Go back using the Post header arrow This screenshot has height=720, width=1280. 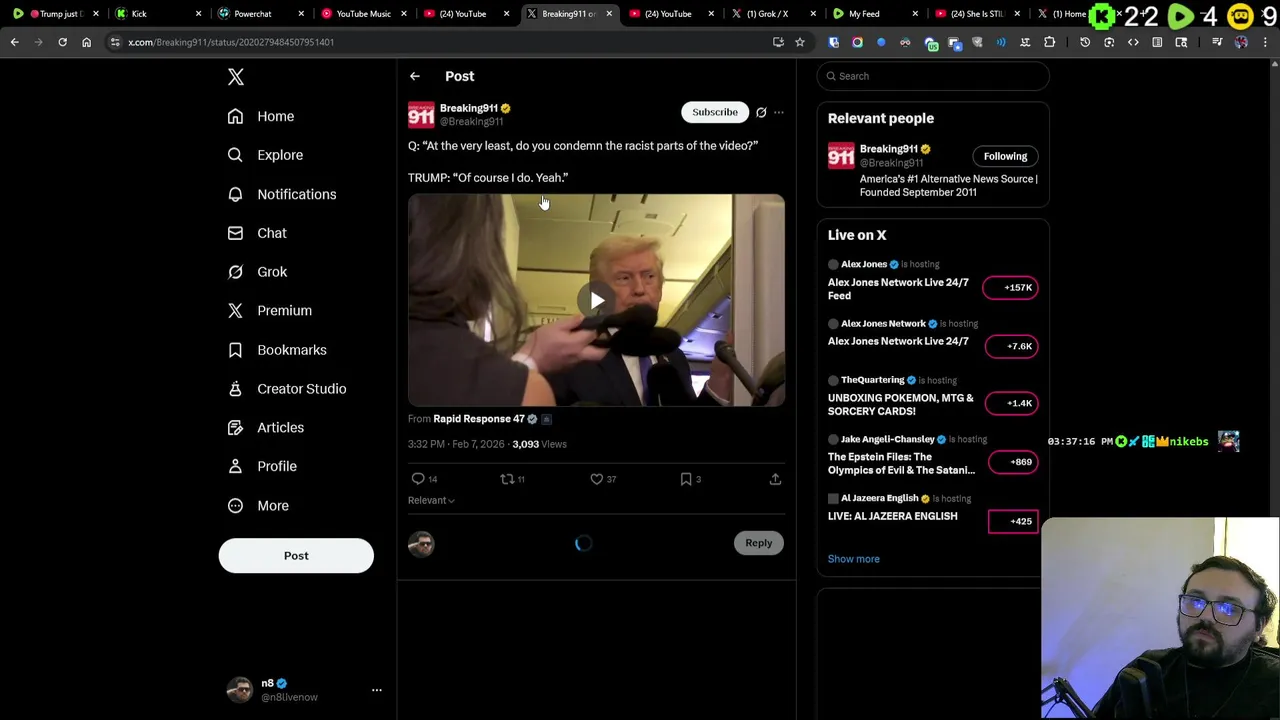tap(414, 76)
